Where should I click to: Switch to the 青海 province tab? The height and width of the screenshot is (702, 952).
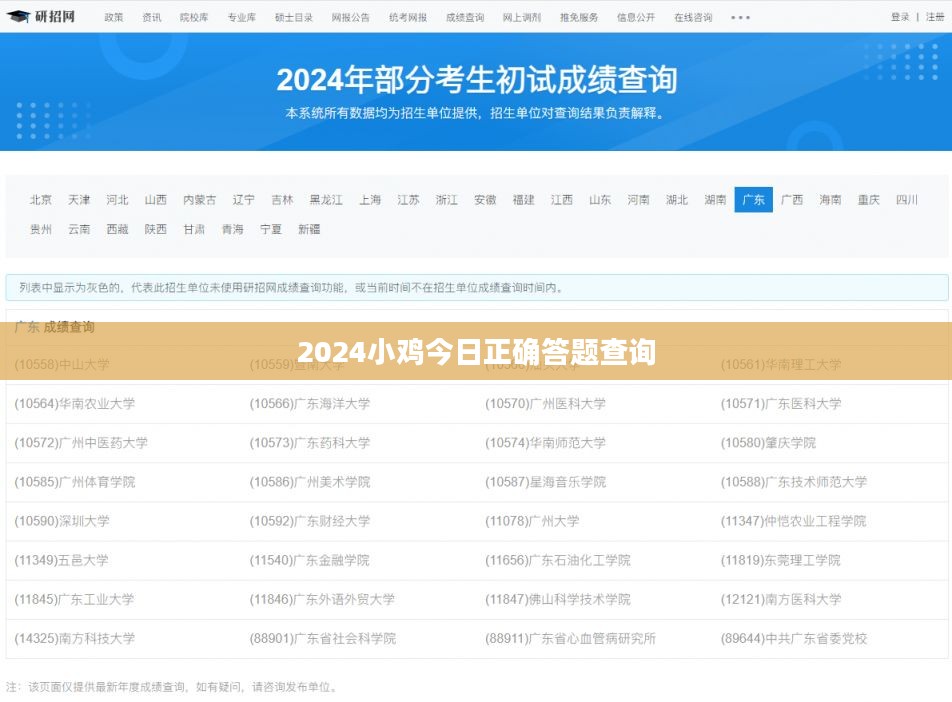[x=233, y=230]
